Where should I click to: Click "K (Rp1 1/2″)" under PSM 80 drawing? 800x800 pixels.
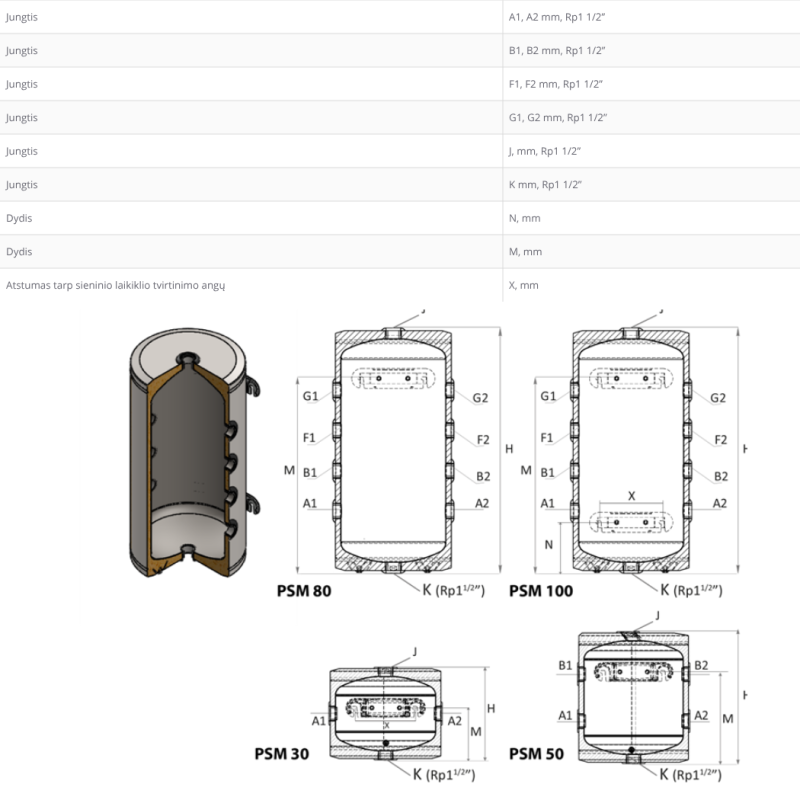(x=454, y=590)
